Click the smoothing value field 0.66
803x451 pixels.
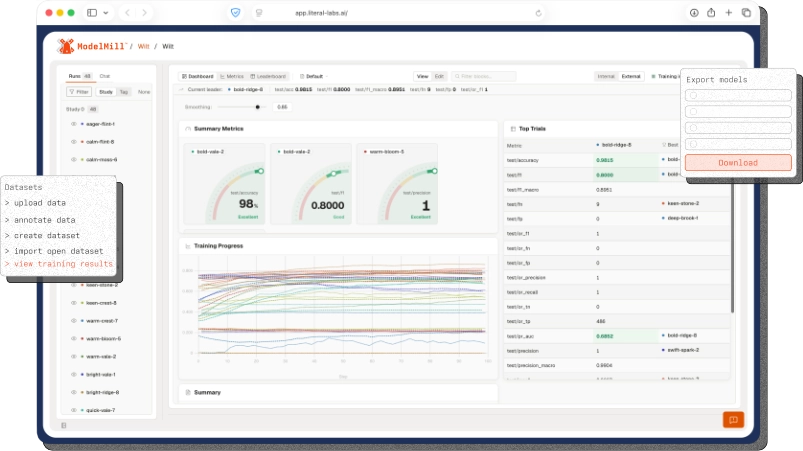click(282, 107)
